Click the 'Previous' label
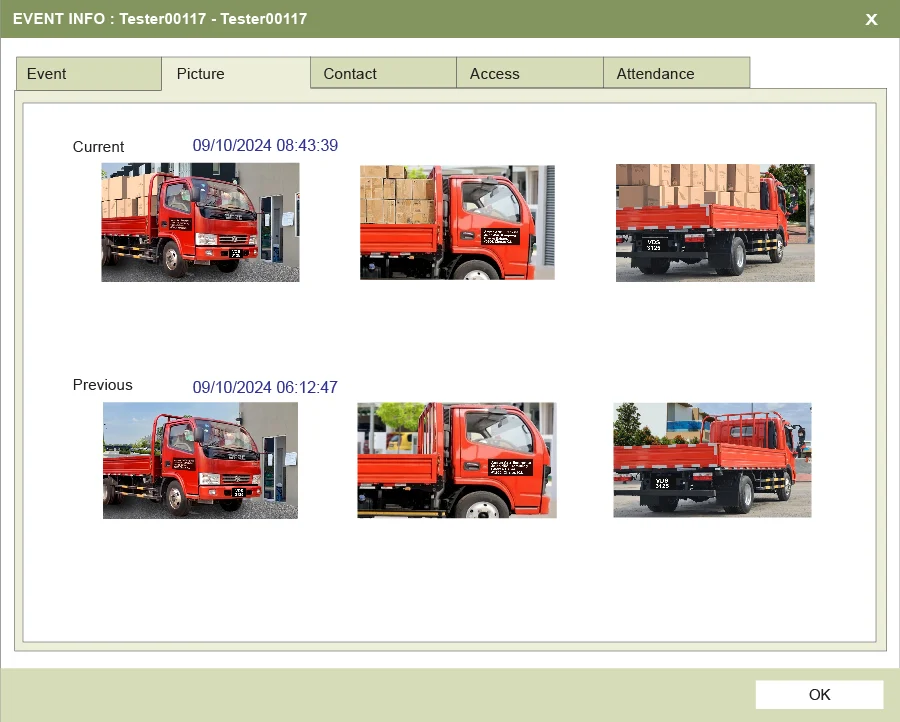 point(102,385)
